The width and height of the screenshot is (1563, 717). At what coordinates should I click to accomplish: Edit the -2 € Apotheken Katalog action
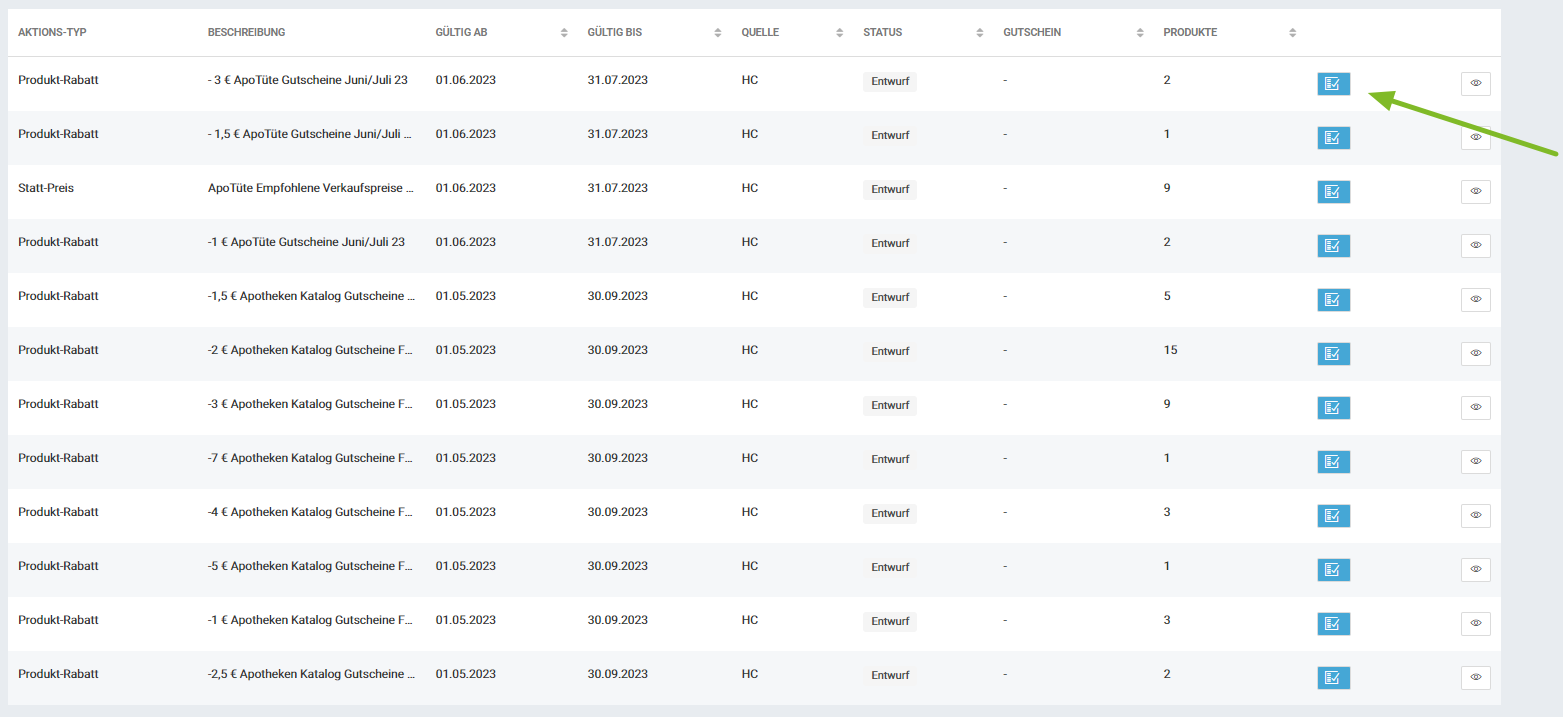[1333, 354]
